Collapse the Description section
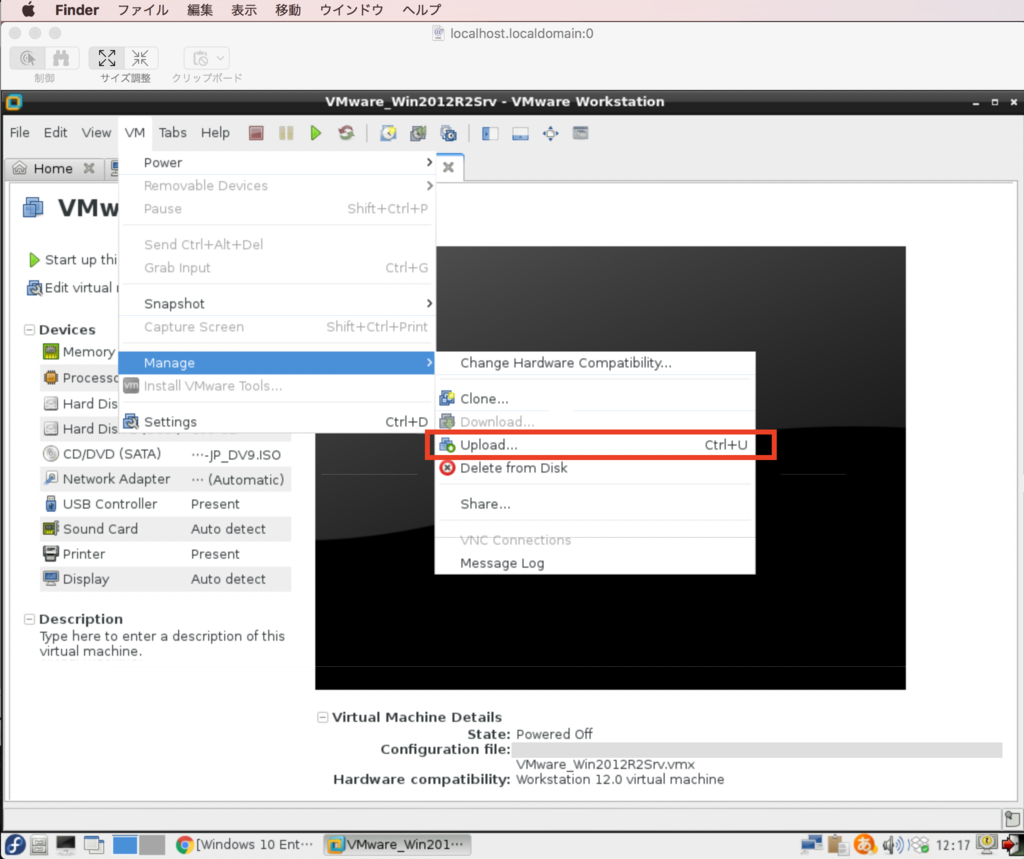1024x859 pixels. click(x=29, y=619)
